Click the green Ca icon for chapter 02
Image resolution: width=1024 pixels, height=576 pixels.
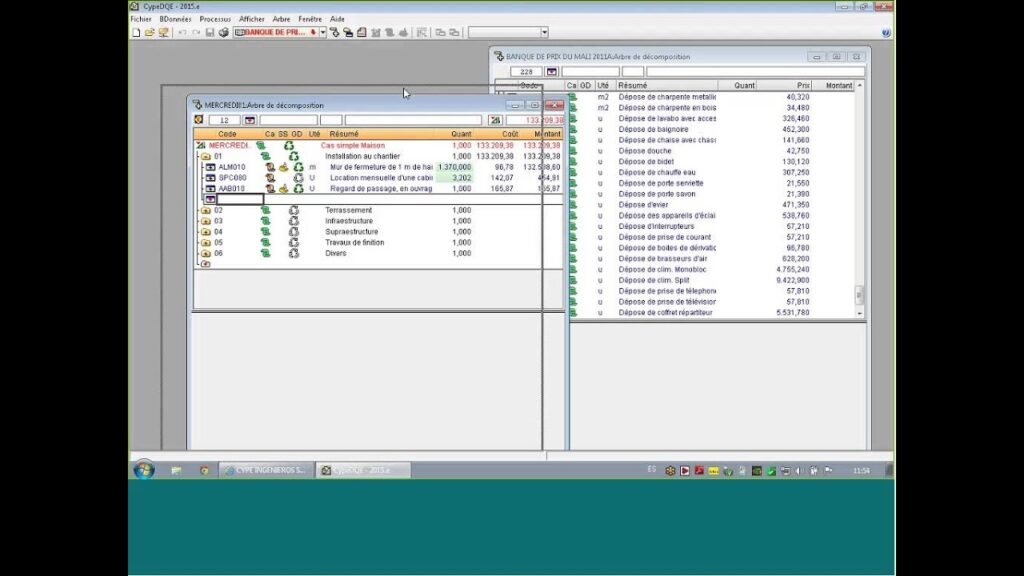[x=265, y=211]
